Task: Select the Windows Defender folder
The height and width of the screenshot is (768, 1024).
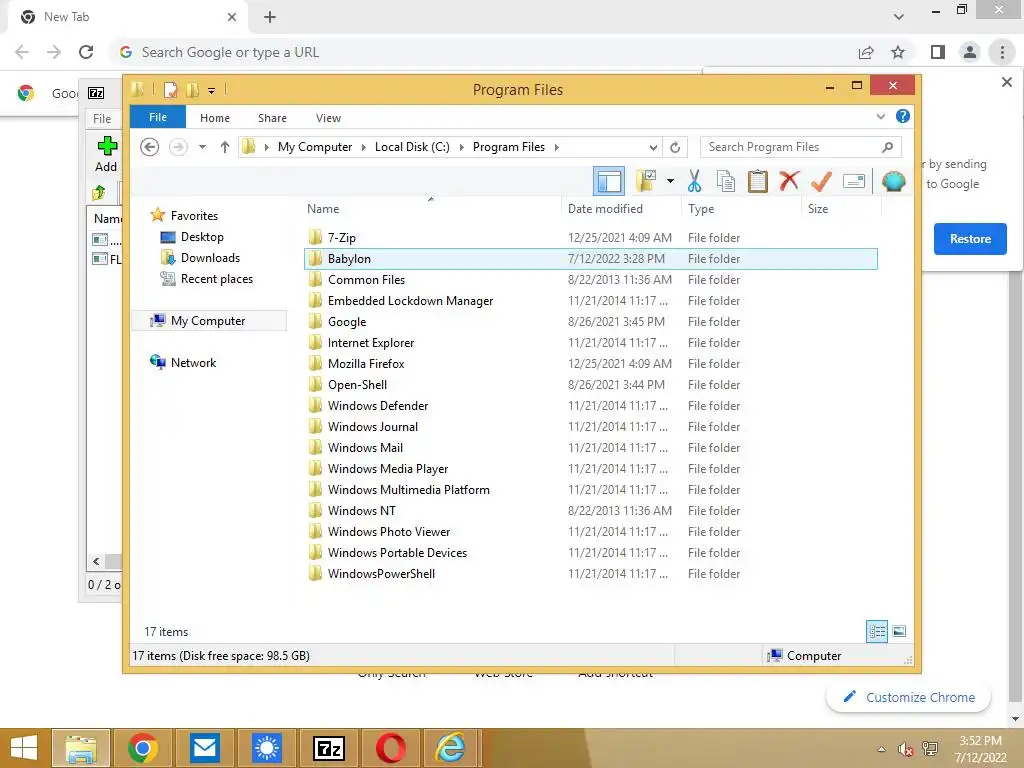Action: pos(591,406)
